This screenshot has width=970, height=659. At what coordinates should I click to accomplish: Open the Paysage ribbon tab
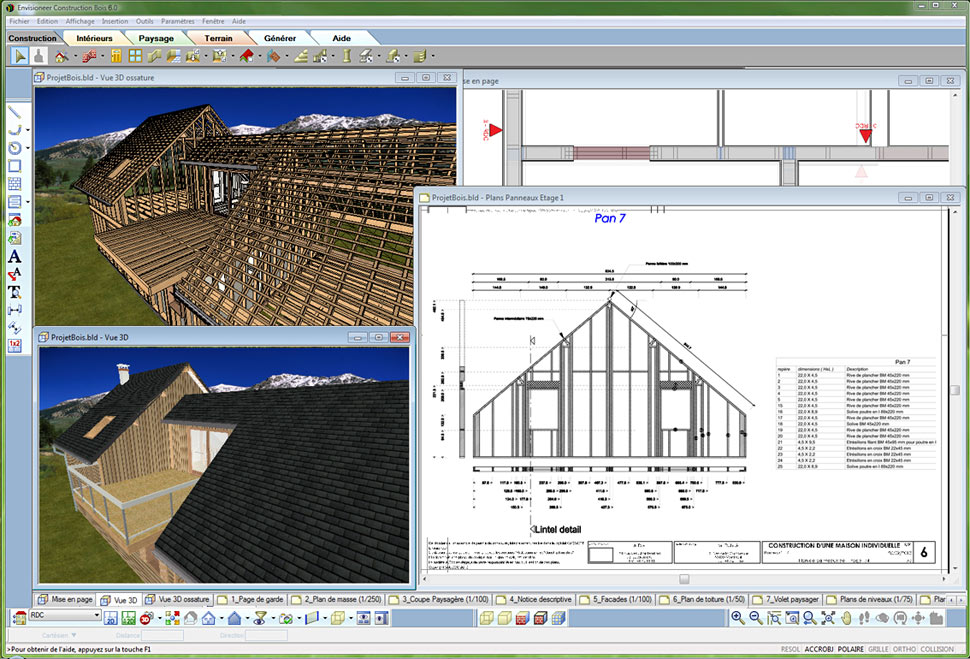(x=156, y=38)
